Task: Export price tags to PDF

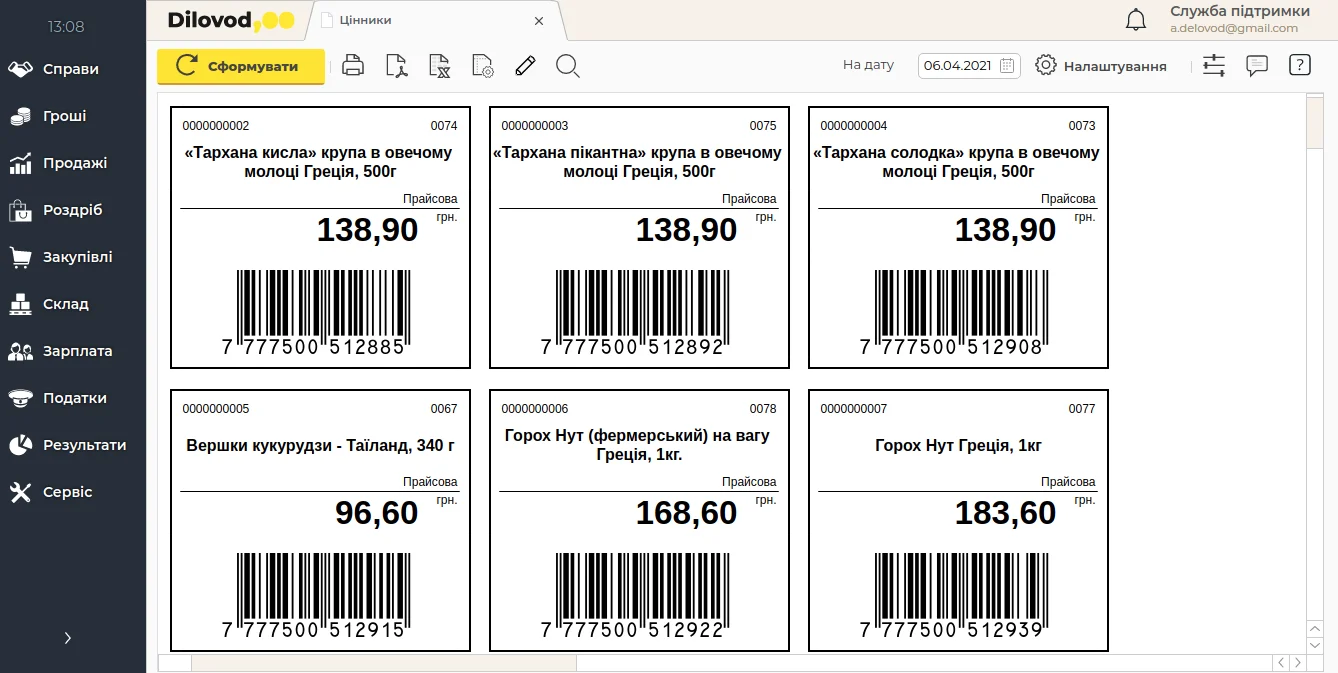Action: [397, 66]
